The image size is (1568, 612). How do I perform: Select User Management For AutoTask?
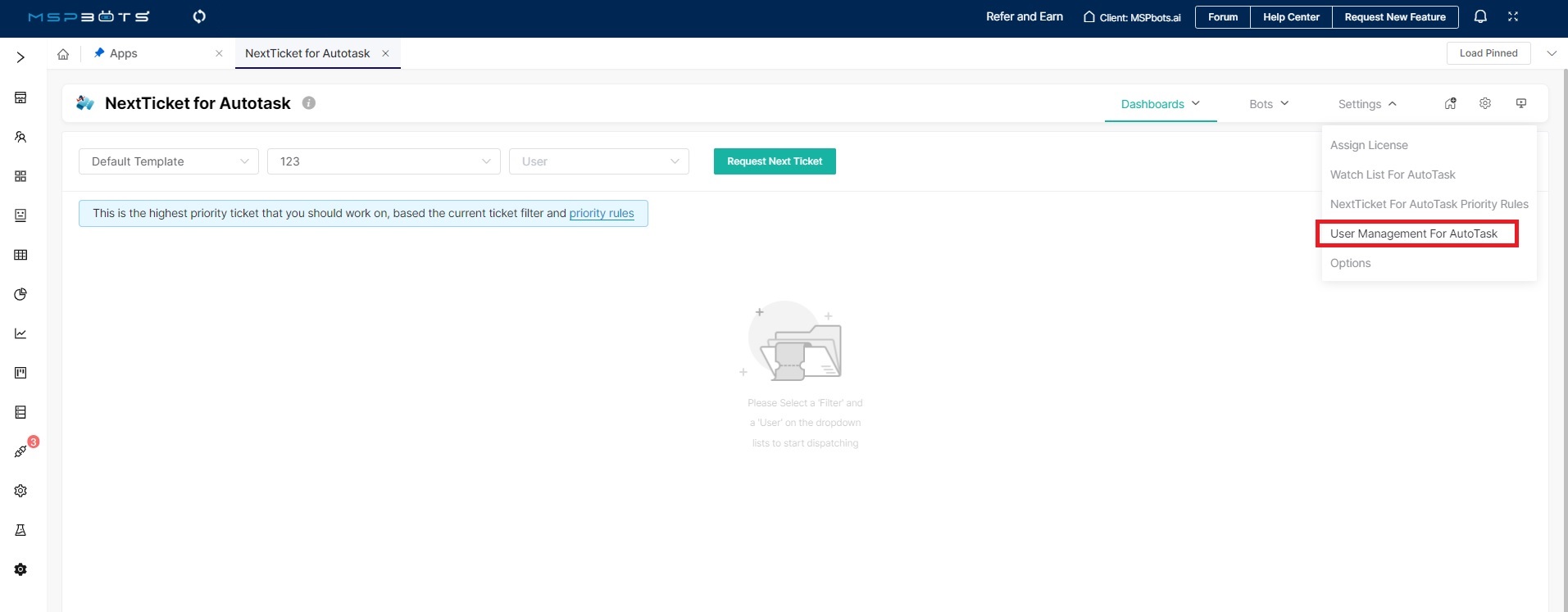coord(1414,233)
